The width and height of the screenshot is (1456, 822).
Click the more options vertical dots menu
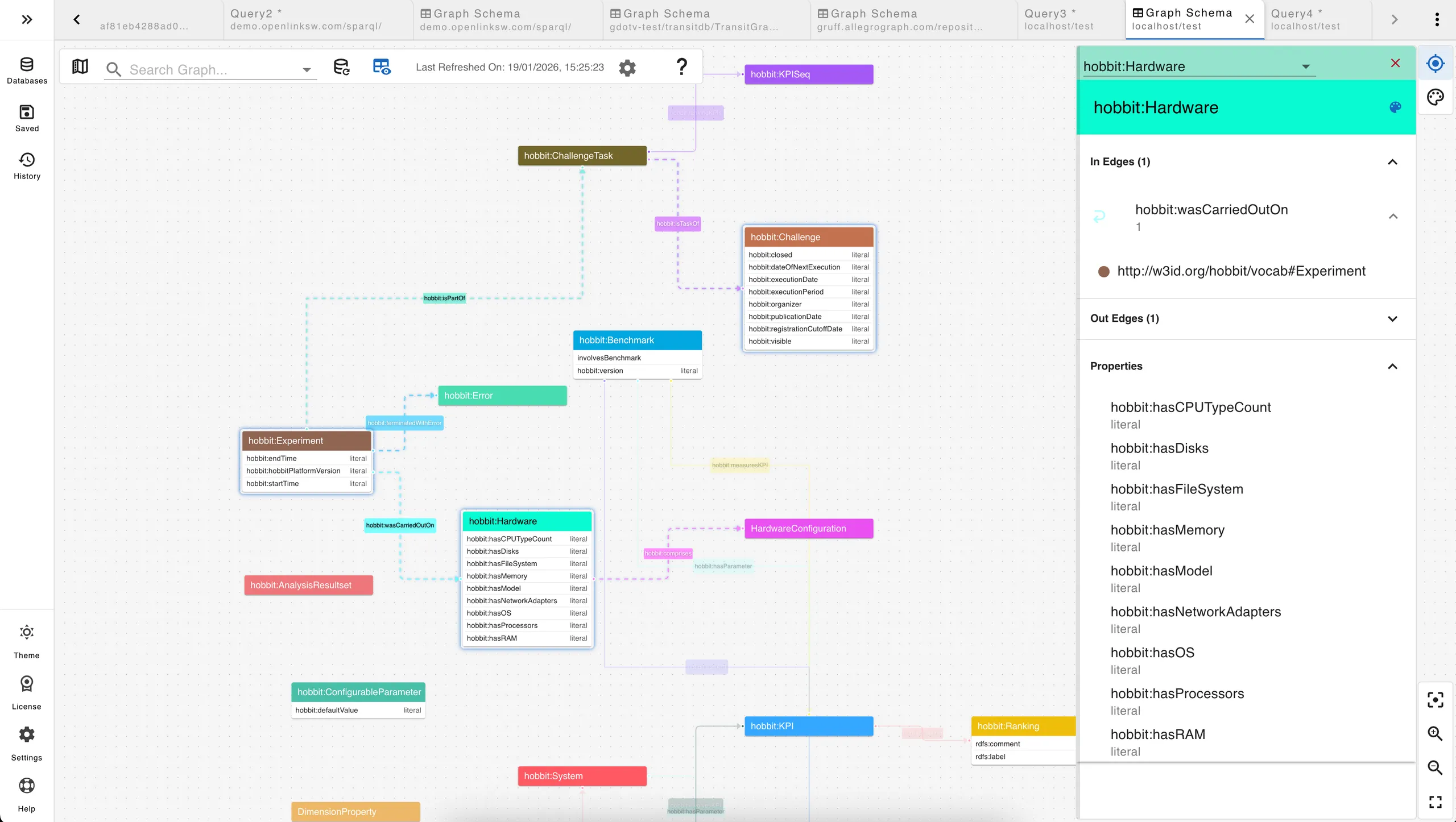(1437, 20)
